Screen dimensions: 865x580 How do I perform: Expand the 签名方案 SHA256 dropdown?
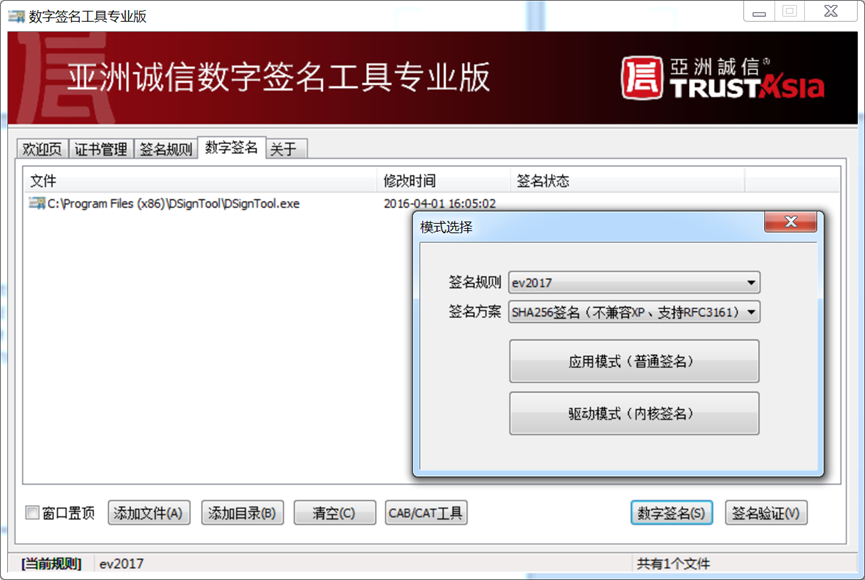pos(634,312)
